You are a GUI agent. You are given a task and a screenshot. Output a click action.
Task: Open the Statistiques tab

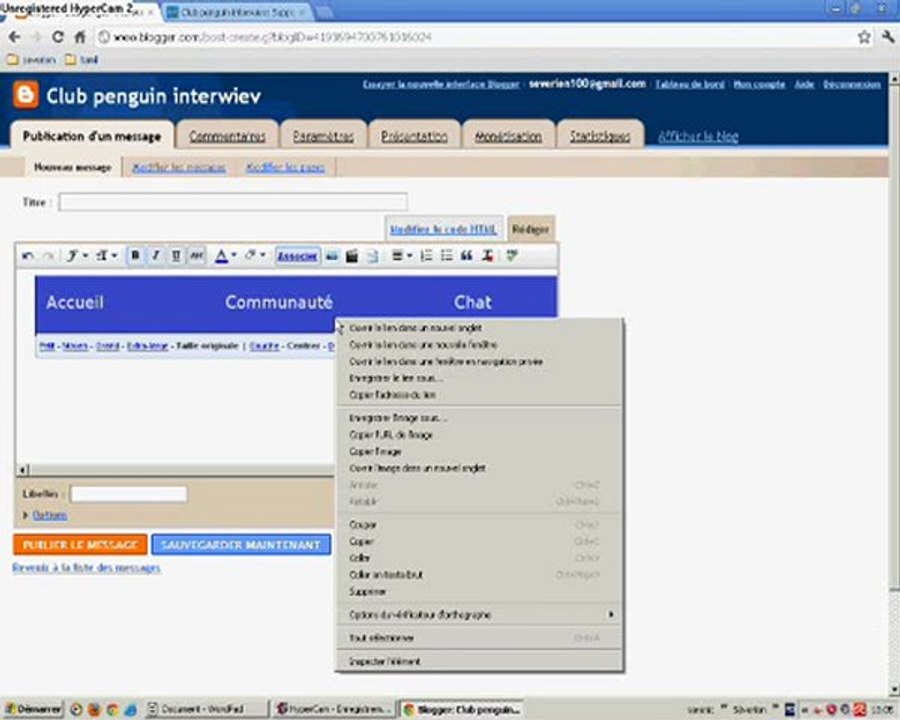[600, 136]
